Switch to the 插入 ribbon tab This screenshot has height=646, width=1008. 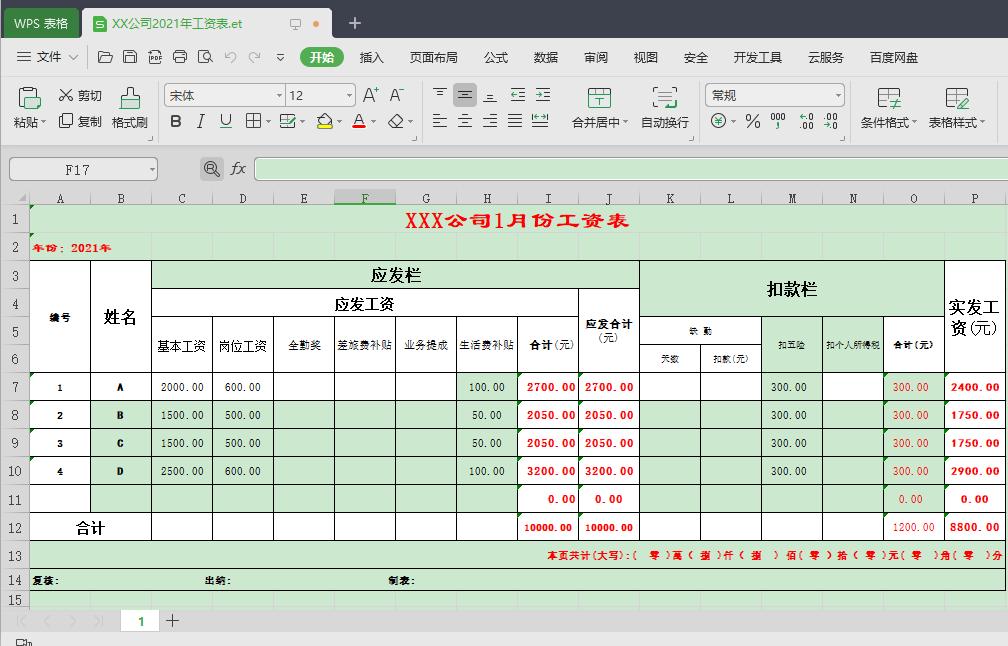371,57
